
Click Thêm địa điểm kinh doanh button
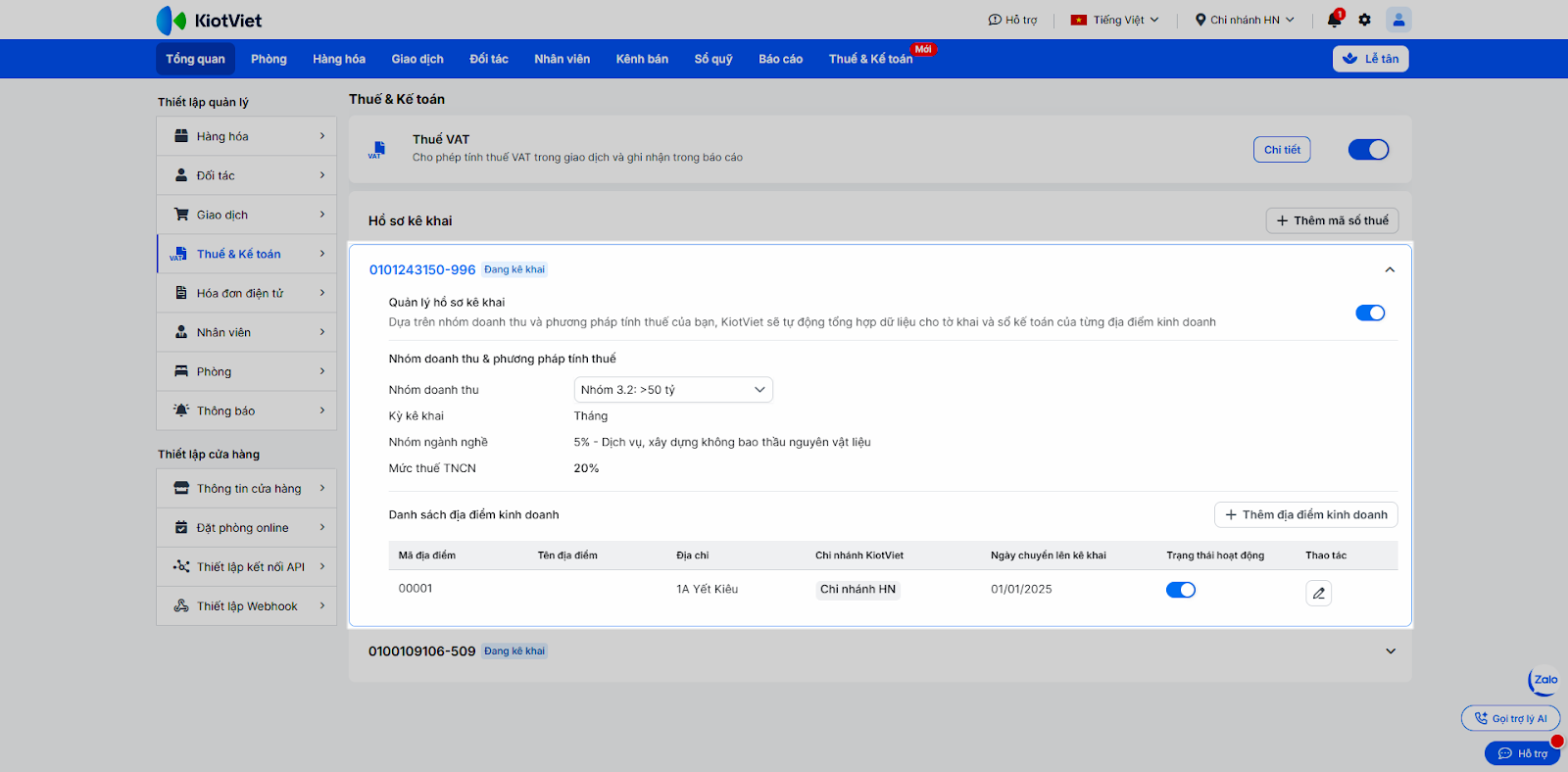pos(1305,515)
